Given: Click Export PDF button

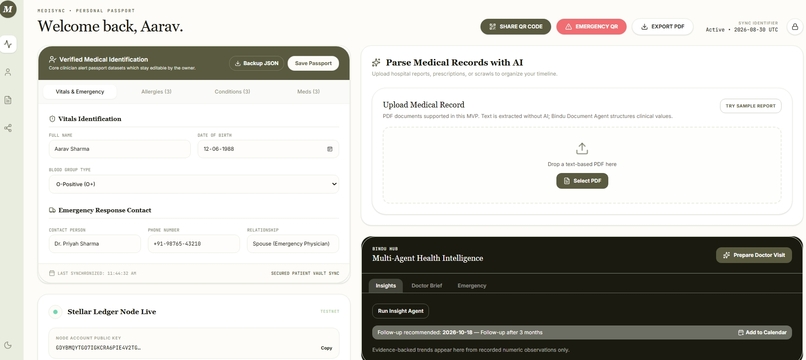Looking at the screenshot, I should (x=662, y=27).
